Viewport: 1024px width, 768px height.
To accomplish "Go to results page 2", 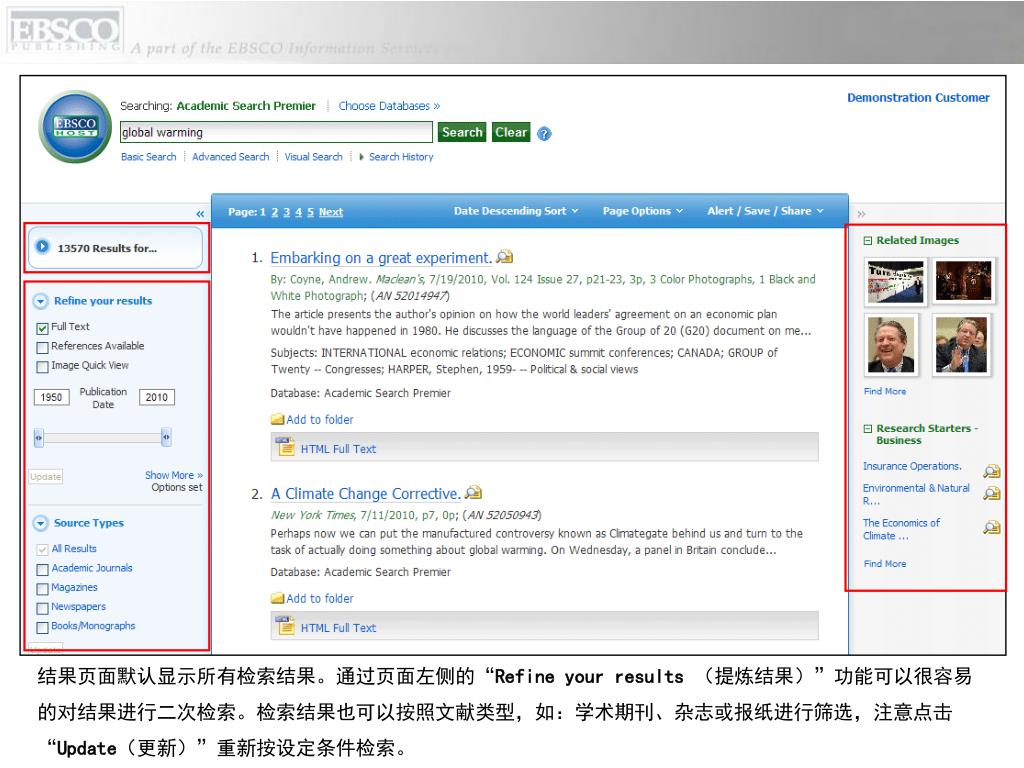I will (x=275, y=212).
